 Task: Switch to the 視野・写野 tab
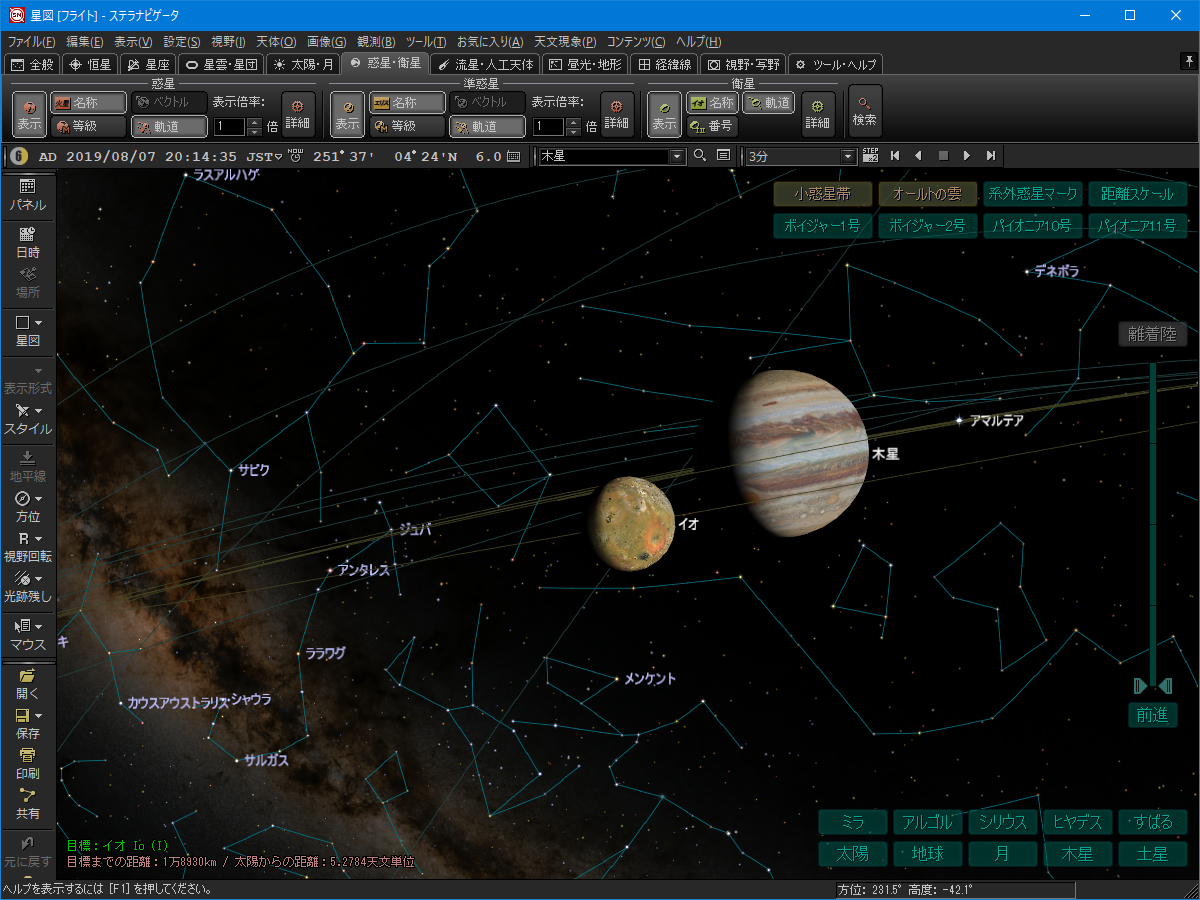(x=744, y=64)
